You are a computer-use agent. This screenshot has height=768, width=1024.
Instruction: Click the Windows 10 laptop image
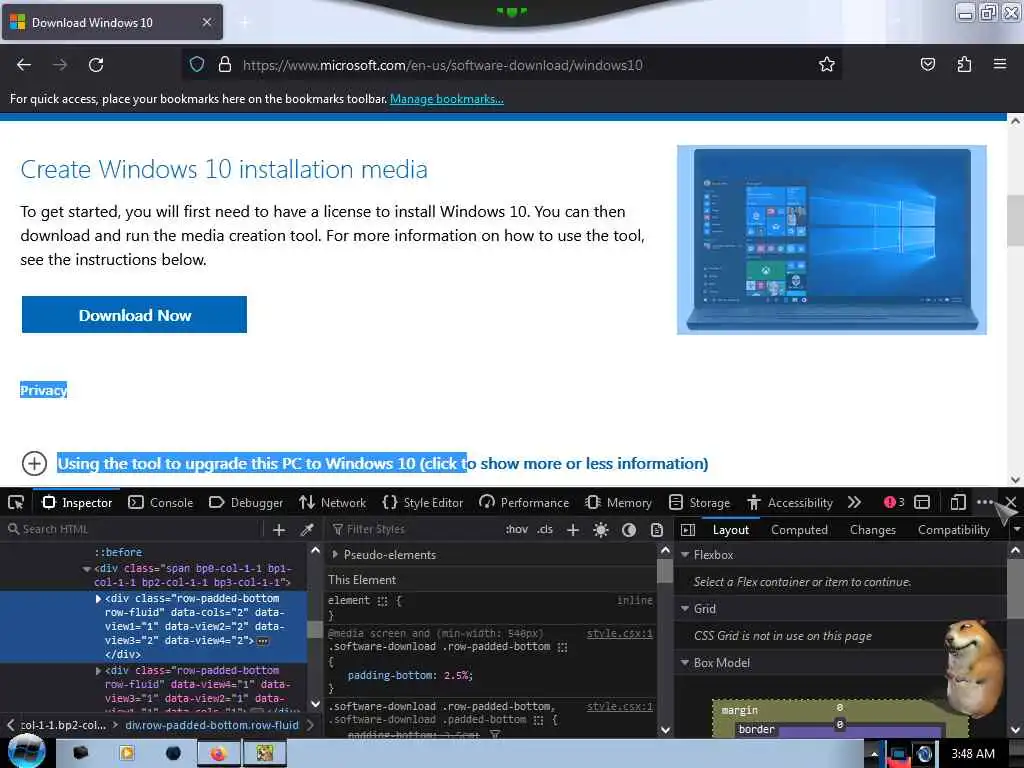click(x=831, y=240)
